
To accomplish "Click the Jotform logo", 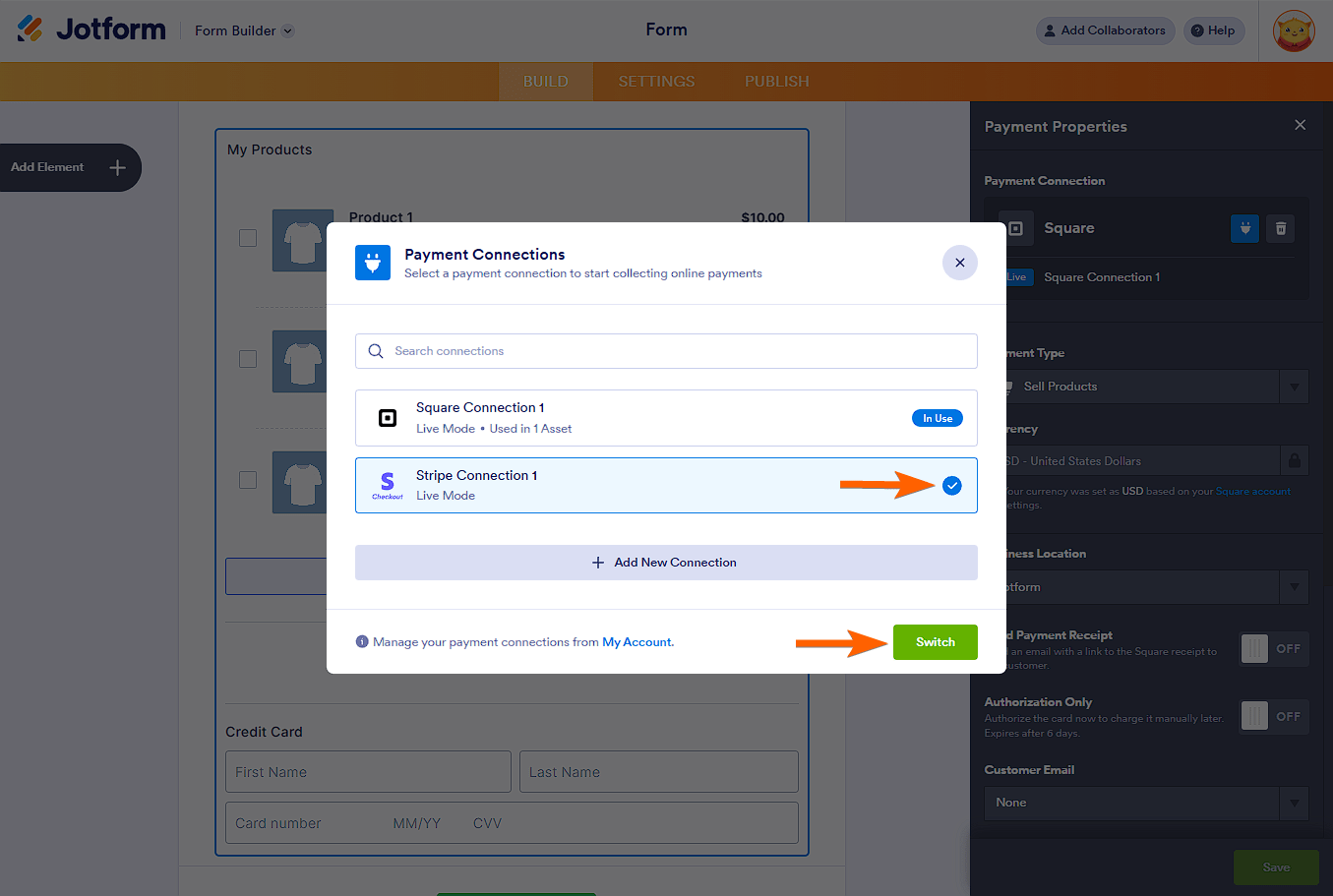I will pos(91,30).
